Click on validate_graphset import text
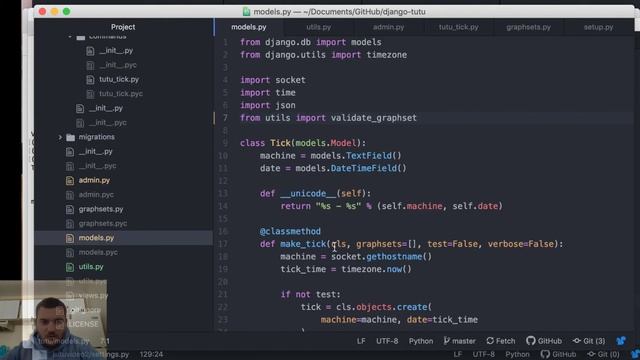 point(374,118)
